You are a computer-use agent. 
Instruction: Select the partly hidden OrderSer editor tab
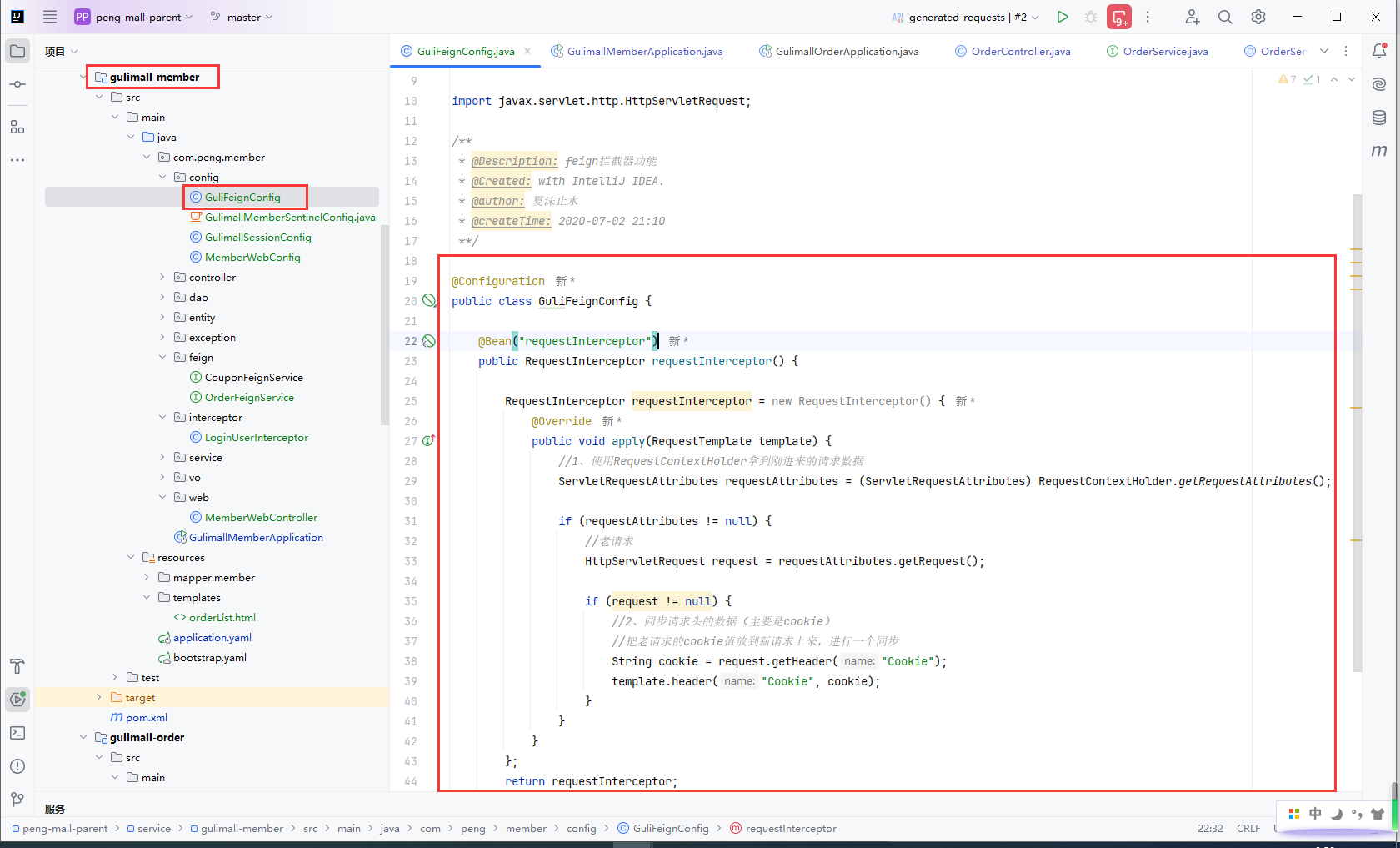(x=1275, y=51)
